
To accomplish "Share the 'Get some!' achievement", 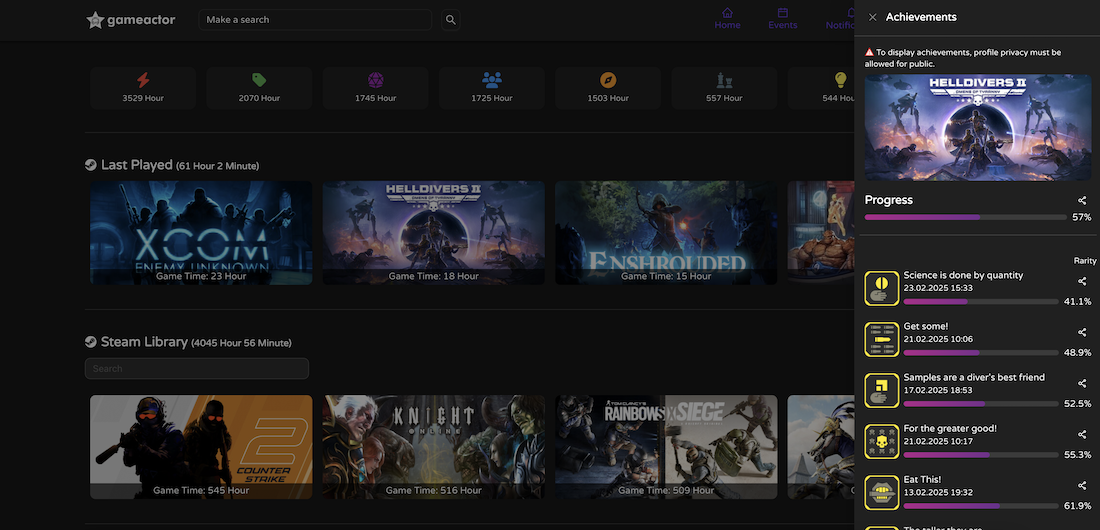I will [1082, 332].
